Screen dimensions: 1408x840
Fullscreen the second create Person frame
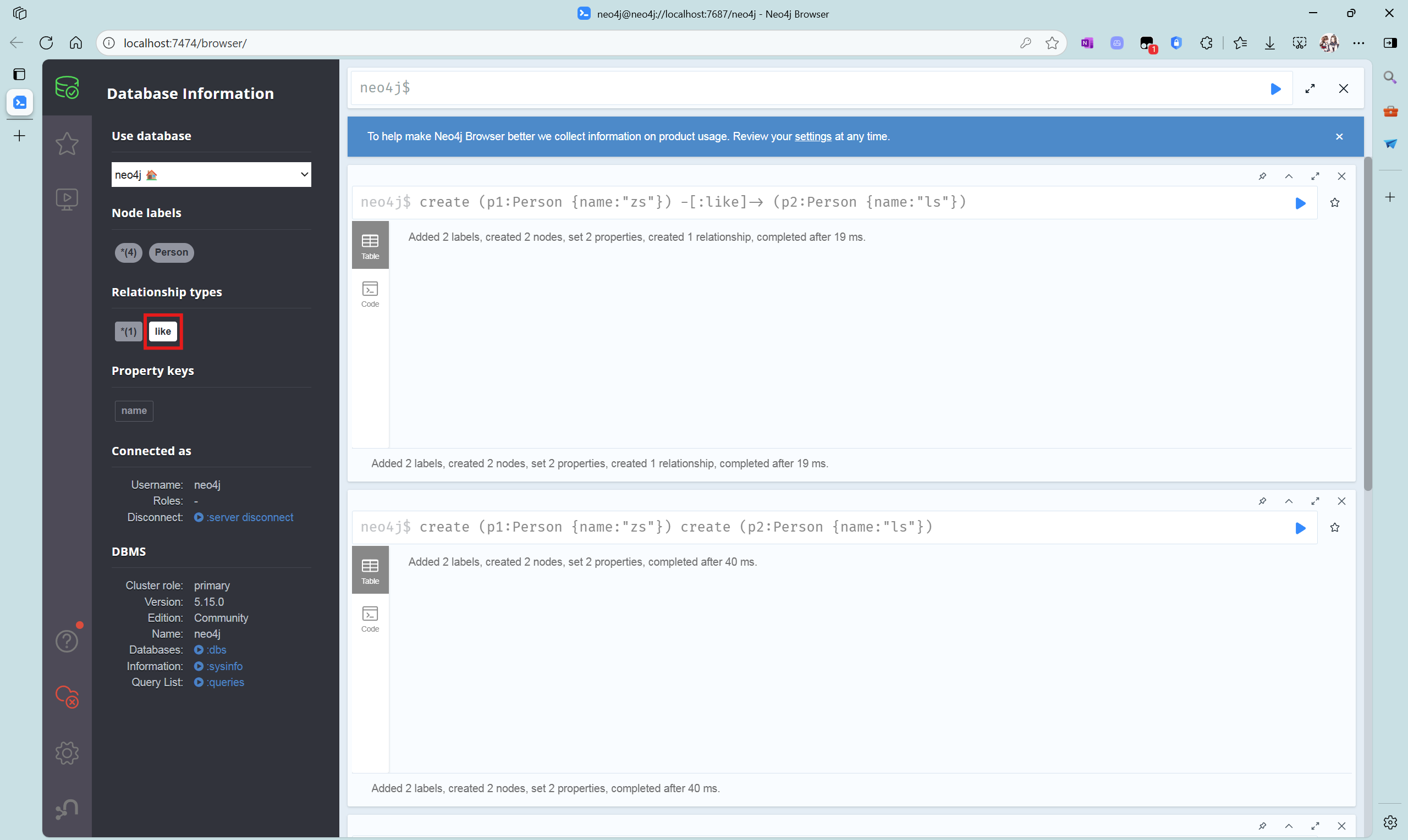point(1315,501)
